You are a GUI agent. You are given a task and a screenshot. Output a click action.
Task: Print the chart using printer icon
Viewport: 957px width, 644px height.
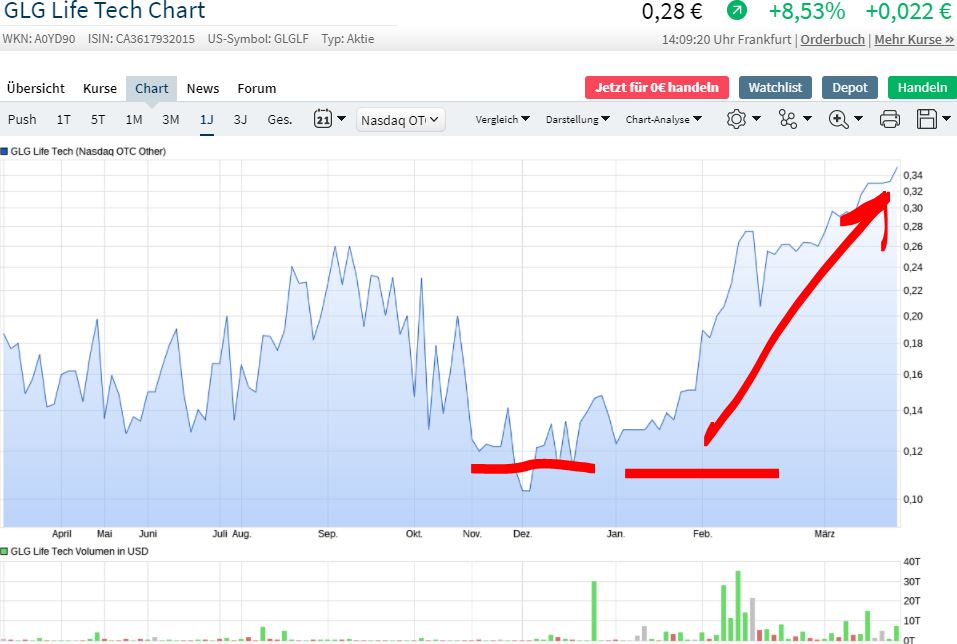pyautogui.click(x=889, y=119)
